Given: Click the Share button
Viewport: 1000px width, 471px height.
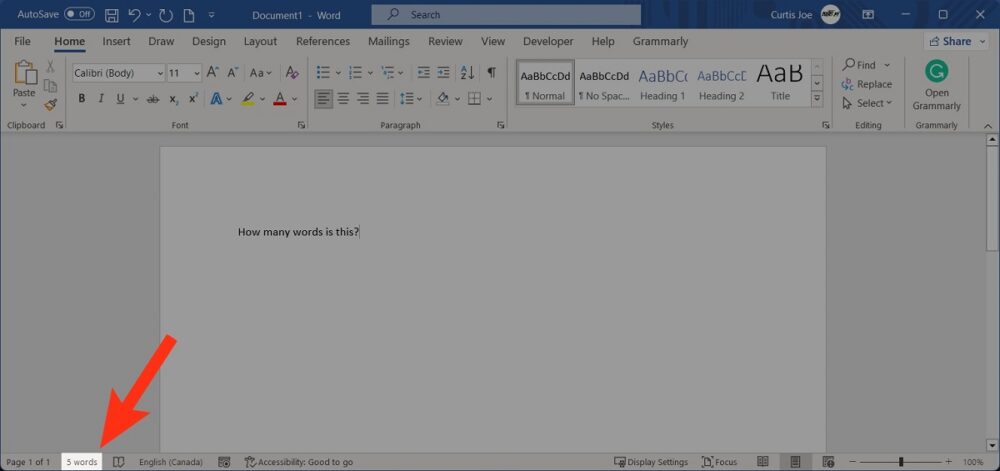Looking at the screenshot, I should pyautogui.click(x=956, y=42).
